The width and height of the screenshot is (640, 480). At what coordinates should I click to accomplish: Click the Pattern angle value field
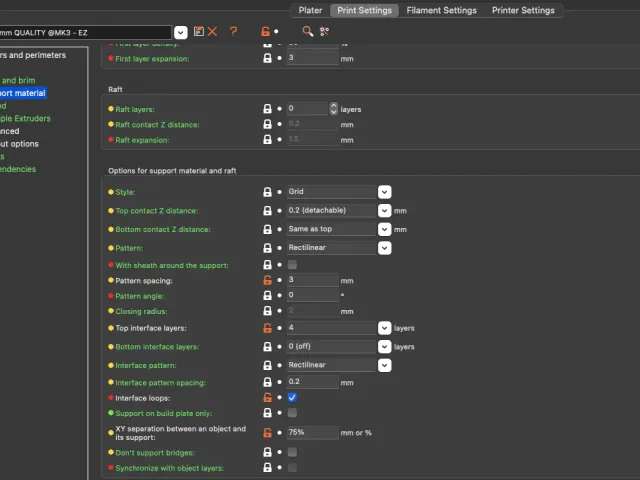(313, 295)
